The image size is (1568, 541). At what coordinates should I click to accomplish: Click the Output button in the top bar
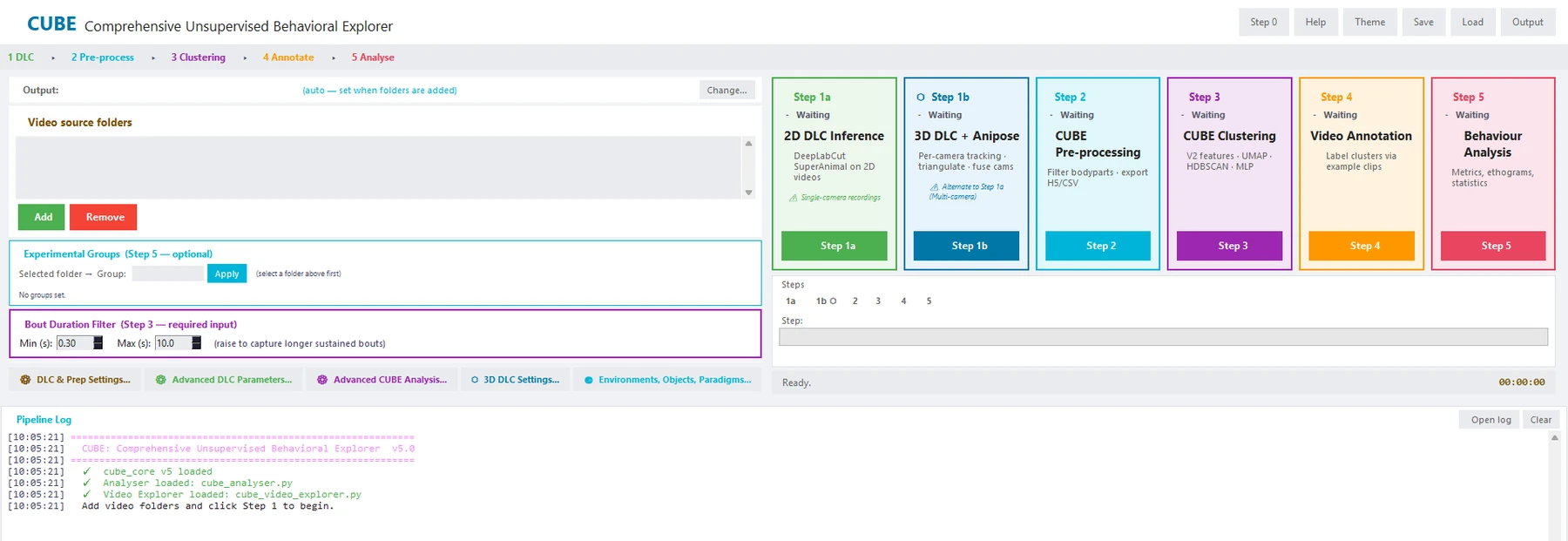coord(1528,22)
